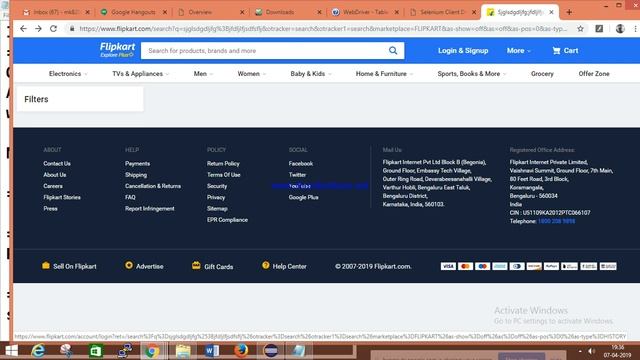Open Firefox from the taskbar
The height and width of the screenshot is (360, 640).
[x=241, y=351]
